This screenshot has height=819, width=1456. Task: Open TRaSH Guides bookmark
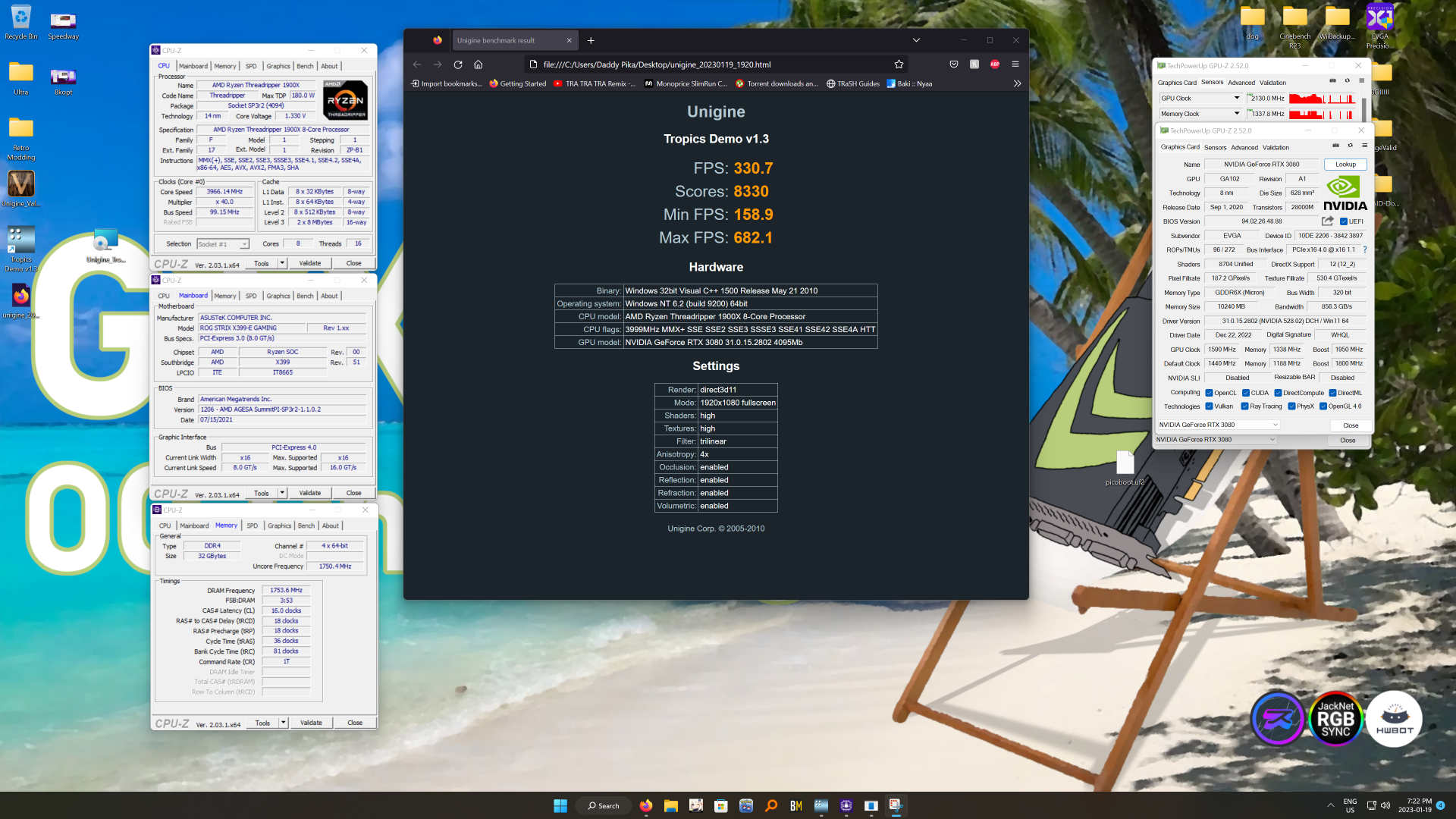(853, 83)
